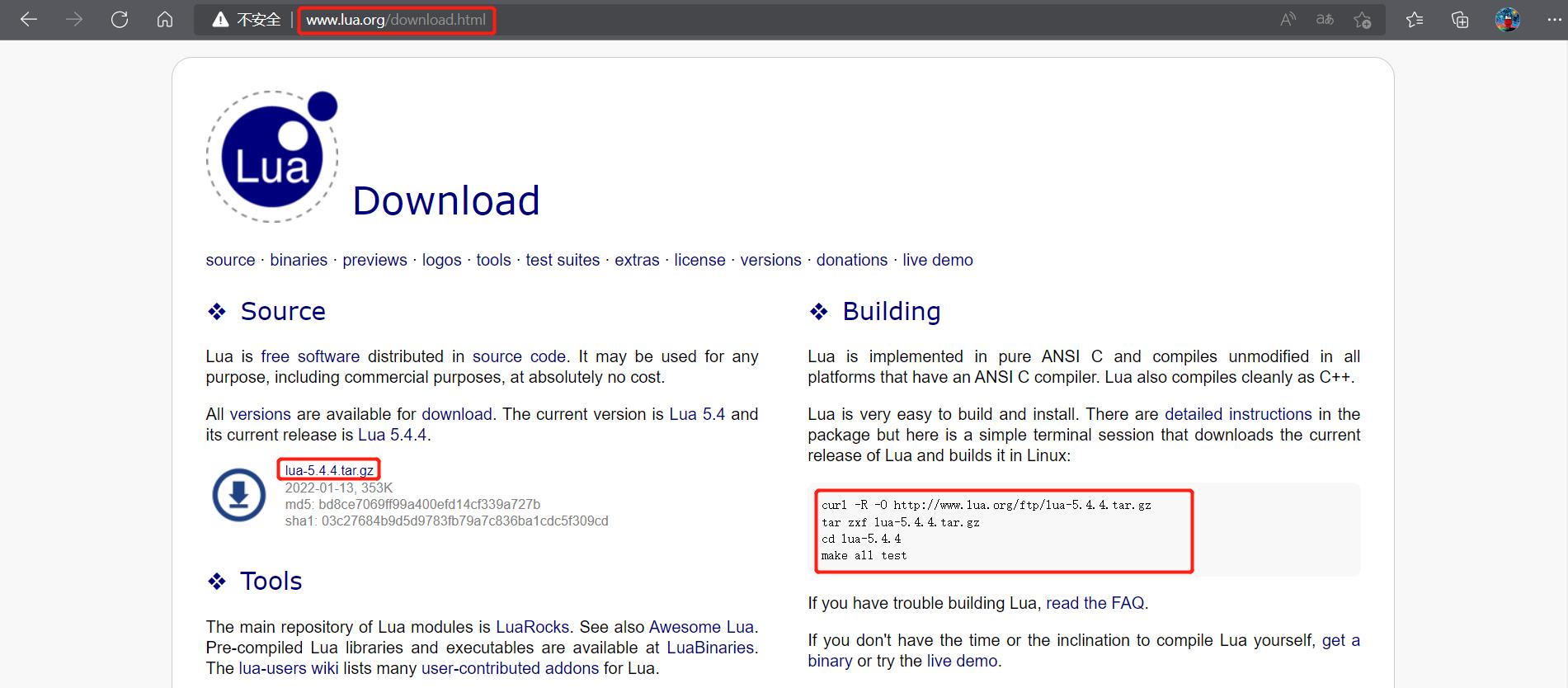
Task: Open donations in page nav
Action: tap(852, 260)
